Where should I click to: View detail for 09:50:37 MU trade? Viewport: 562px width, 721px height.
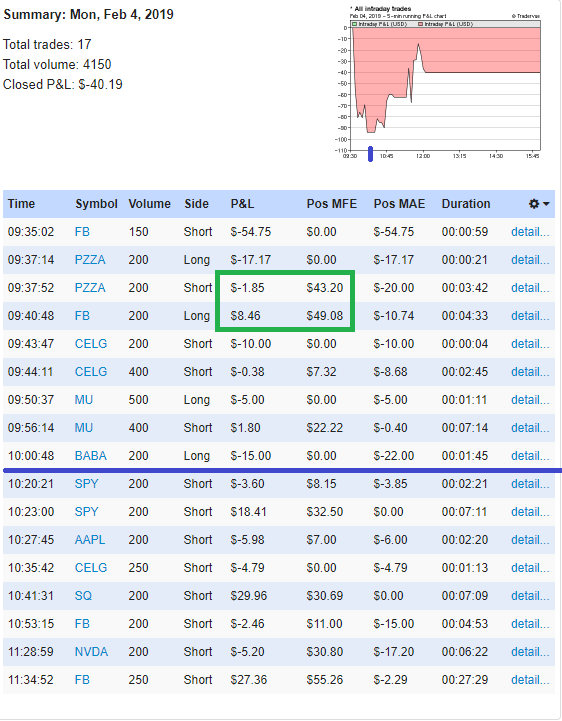tap(530, 400)
